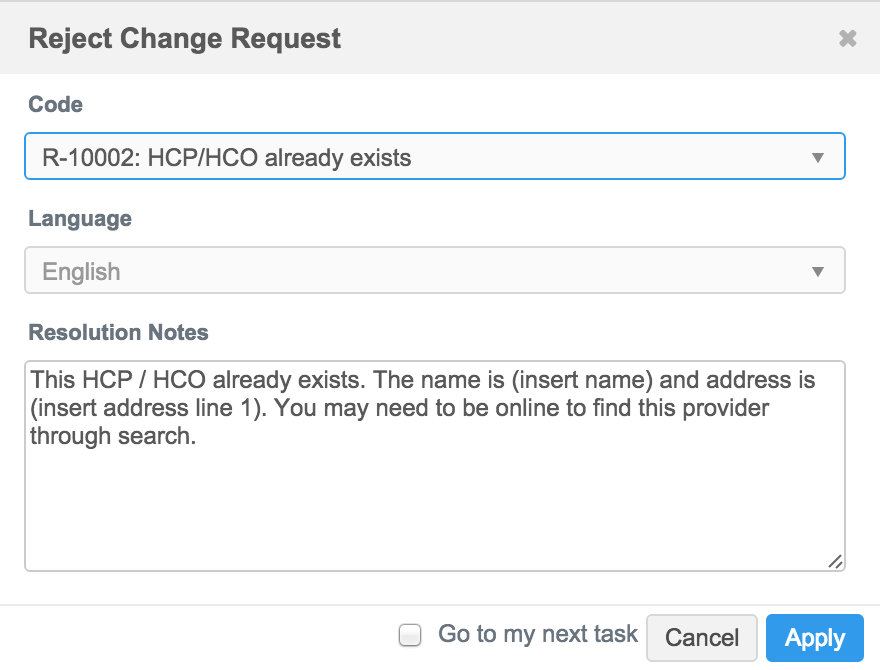Screen dimensions: 880x670
Task: Click the "English" language value
Action: [81, 272]
